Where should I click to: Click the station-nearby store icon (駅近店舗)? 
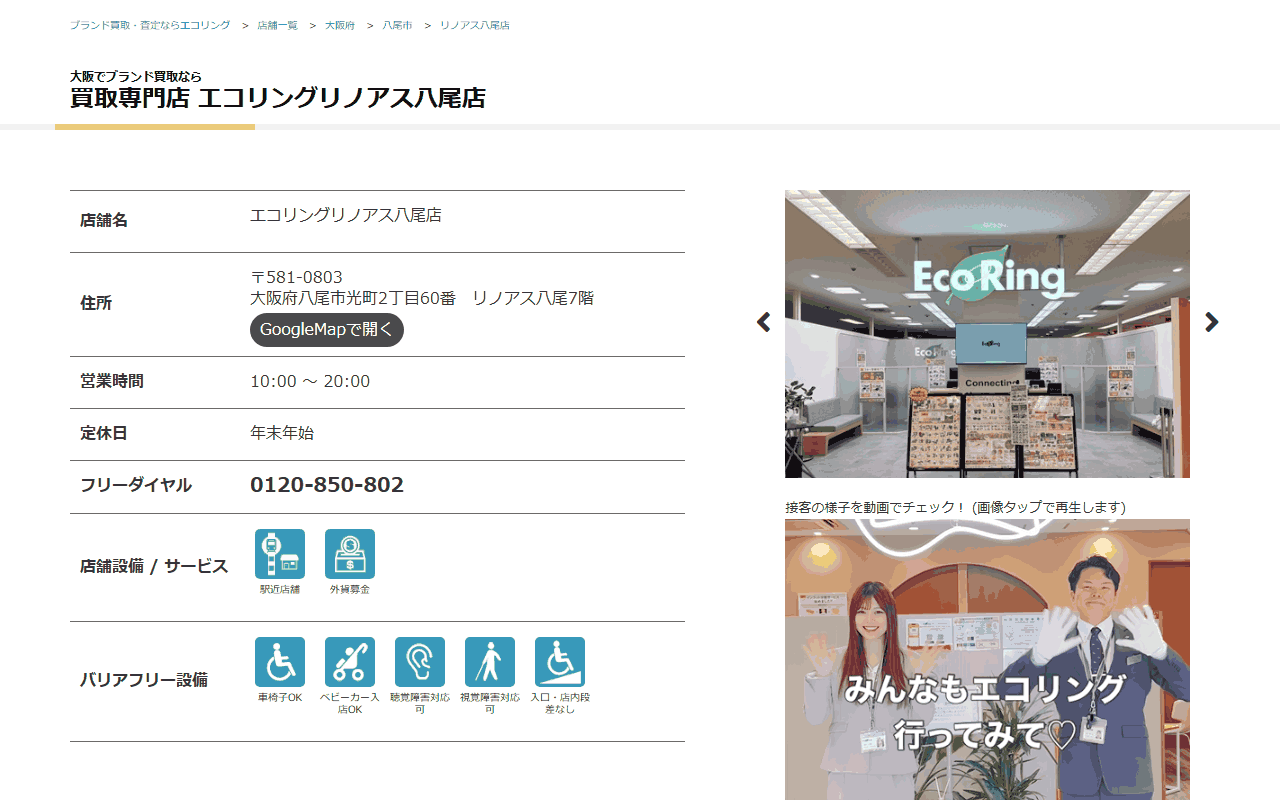[x=280, y=554]
